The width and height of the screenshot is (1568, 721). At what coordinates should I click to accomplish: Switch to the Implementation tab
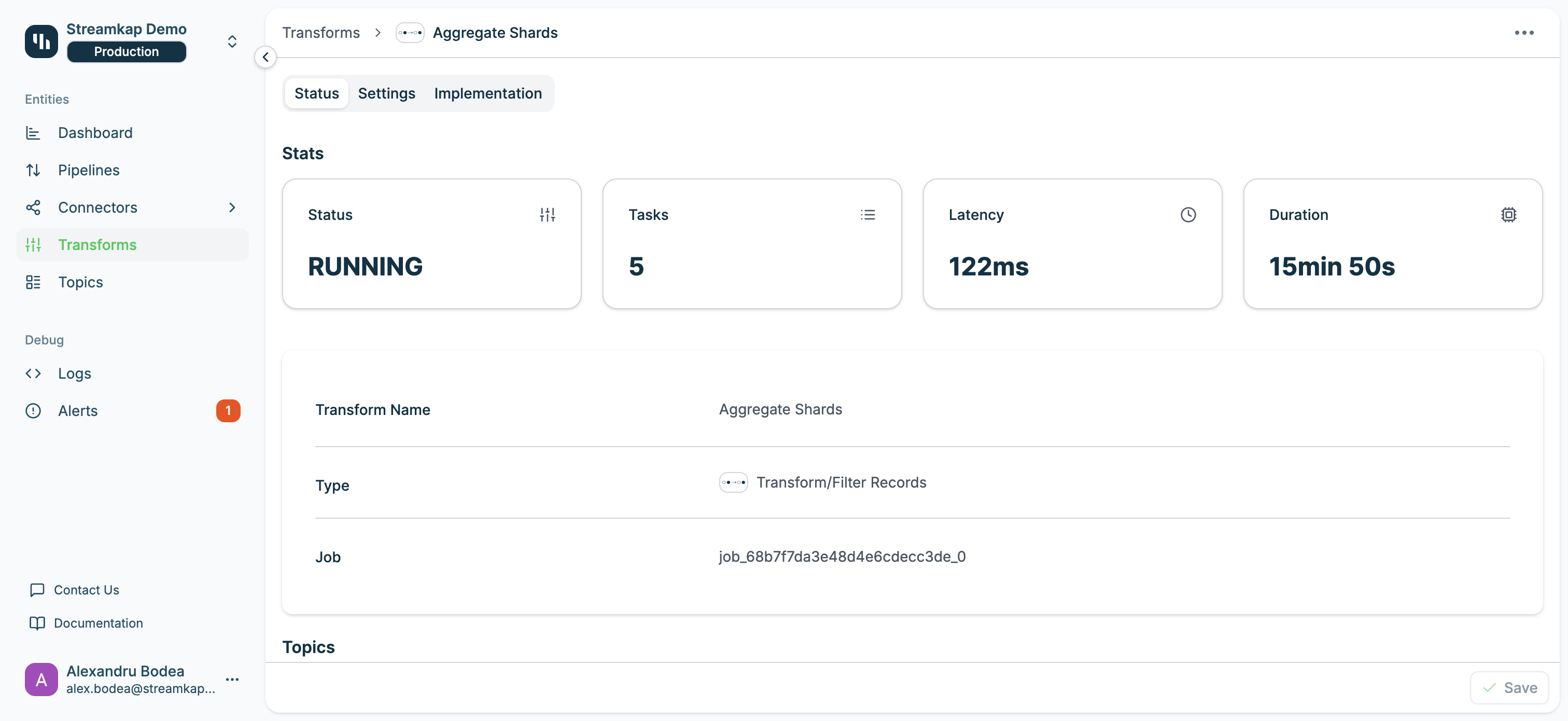click(x=487, y=93)
